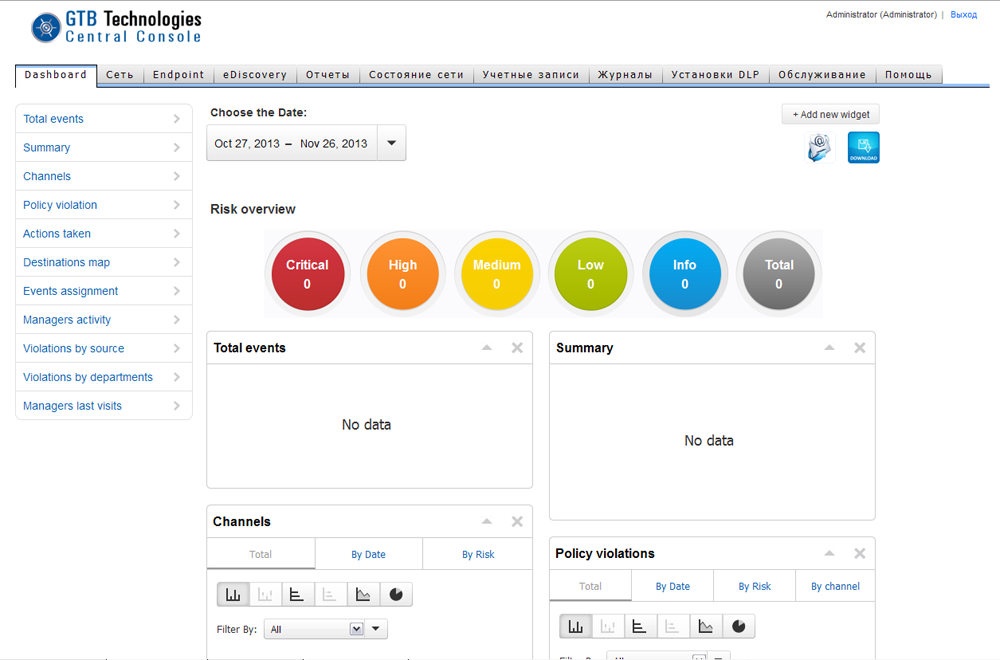Click the Total gray circle
The width and height of the screenshot is (1000, 660).
[779, 274]
